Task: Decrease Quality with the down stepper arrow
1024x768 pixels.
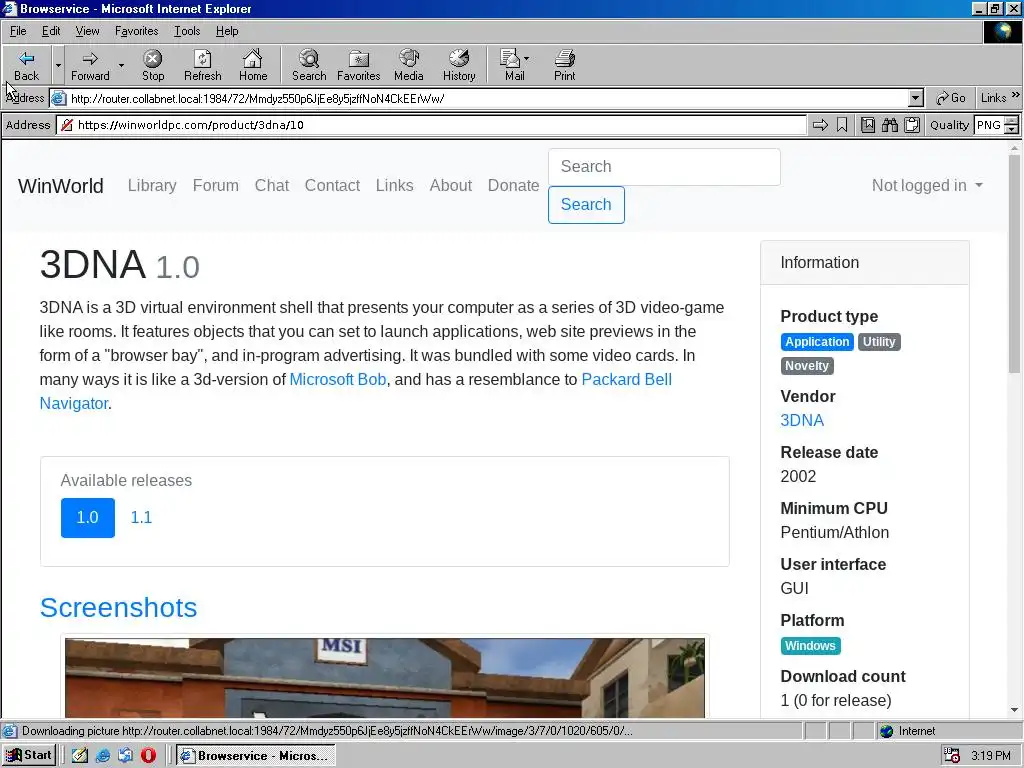Action: (1012, 129)
